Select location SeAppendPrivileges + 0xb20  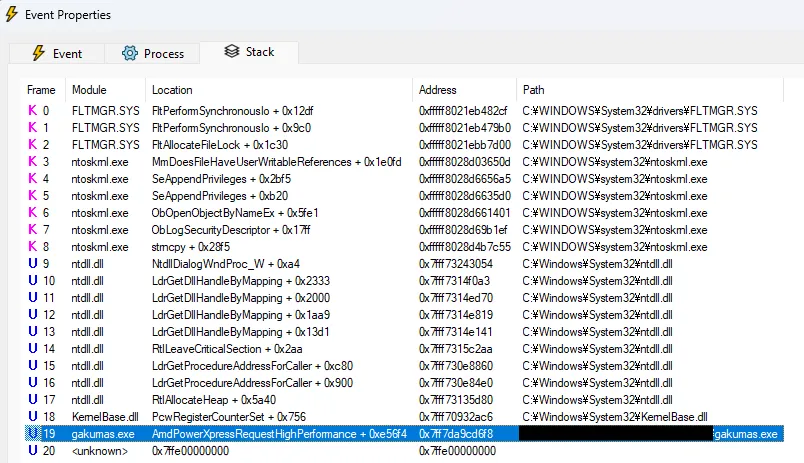tap(220, 196)
